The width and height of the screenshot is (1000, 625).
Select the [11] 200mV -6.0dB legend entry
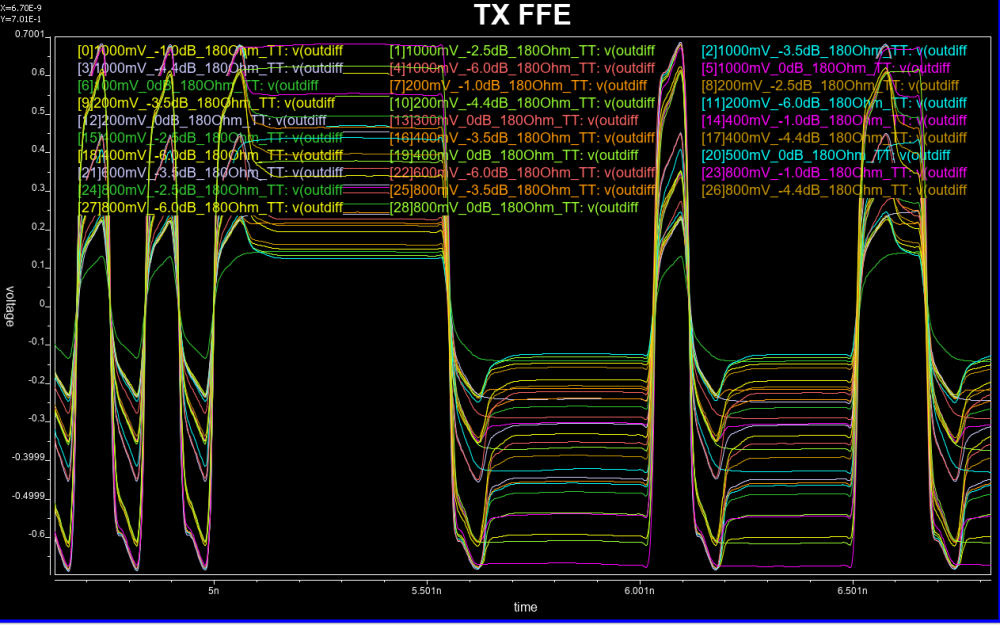(x=834, y=103)
